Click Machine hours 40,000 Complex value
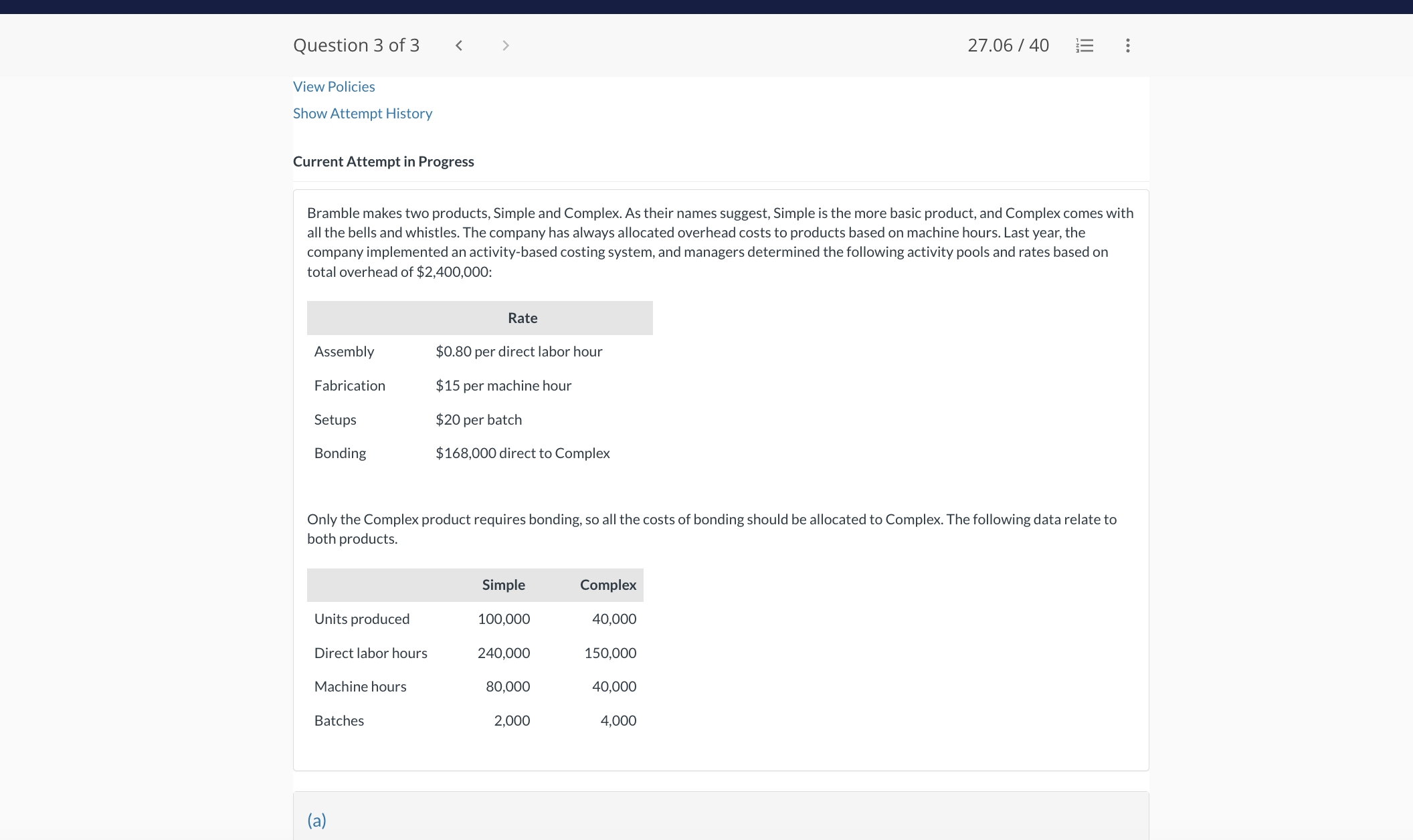Screen dimensions: 1413x840 pos(614,687)
